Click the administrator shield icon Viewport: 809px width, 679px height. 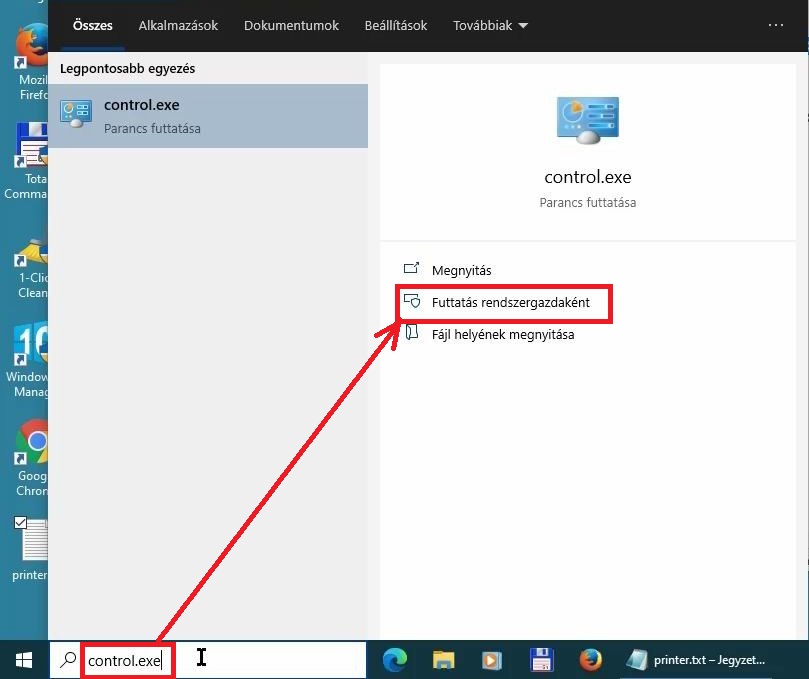(412, 300)
